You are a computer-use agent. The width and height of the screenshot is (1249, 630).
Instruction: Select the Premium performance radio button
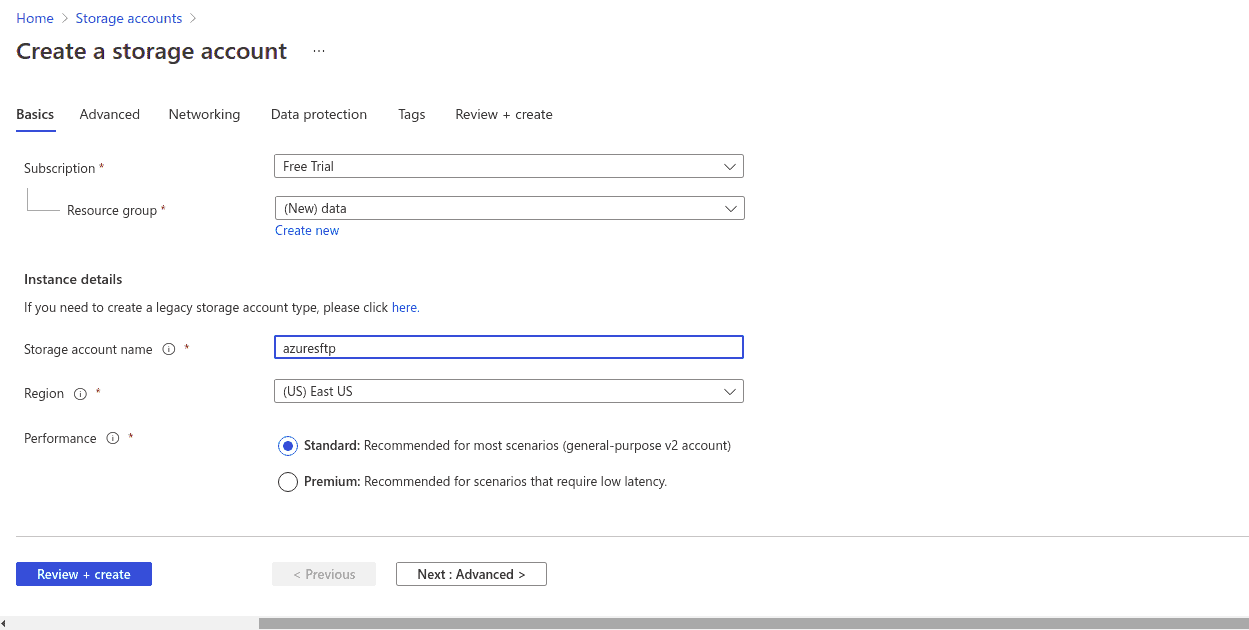288,482
